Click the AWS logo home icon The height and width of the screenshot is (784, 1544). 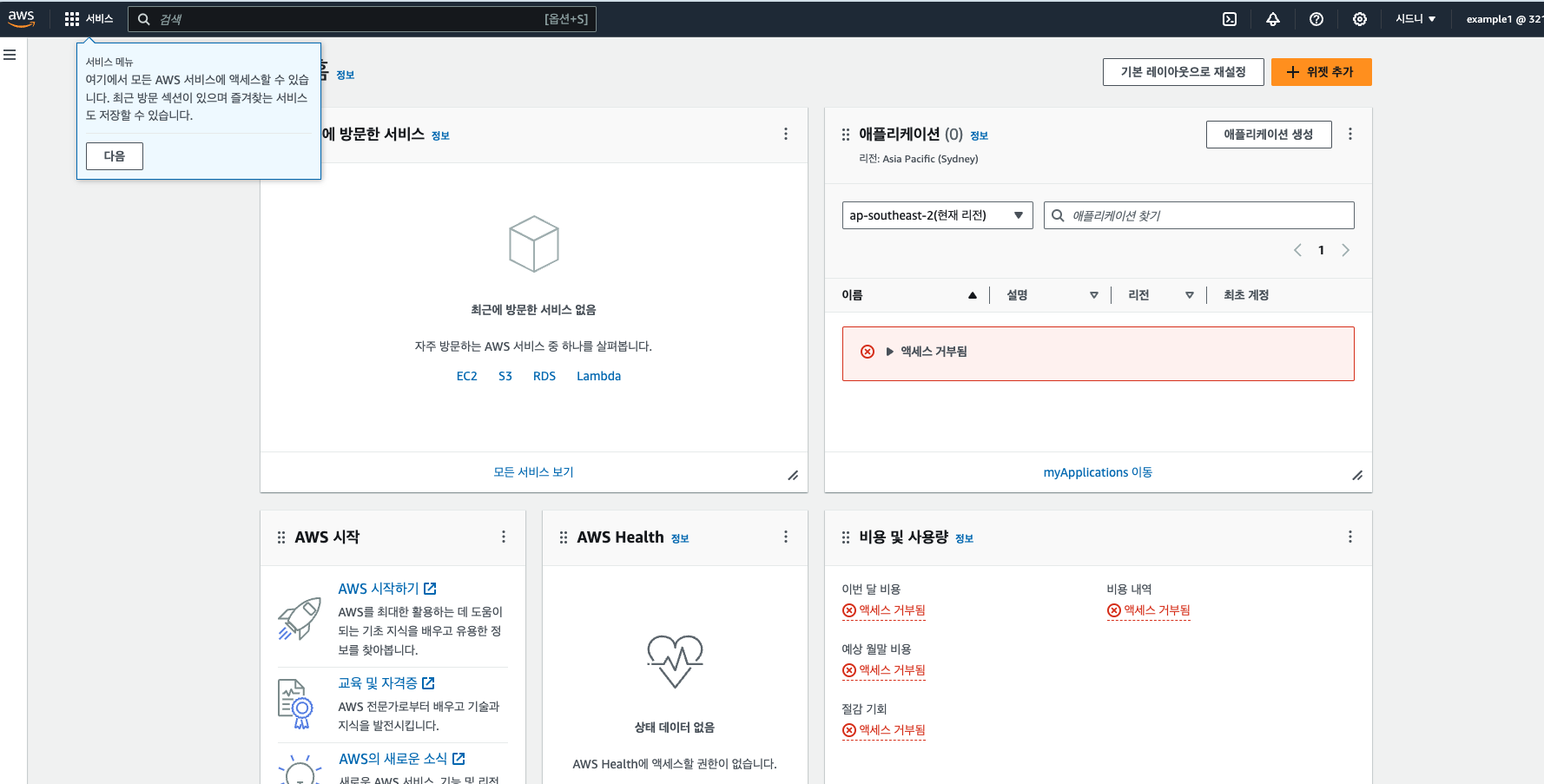tap(22, 19)
